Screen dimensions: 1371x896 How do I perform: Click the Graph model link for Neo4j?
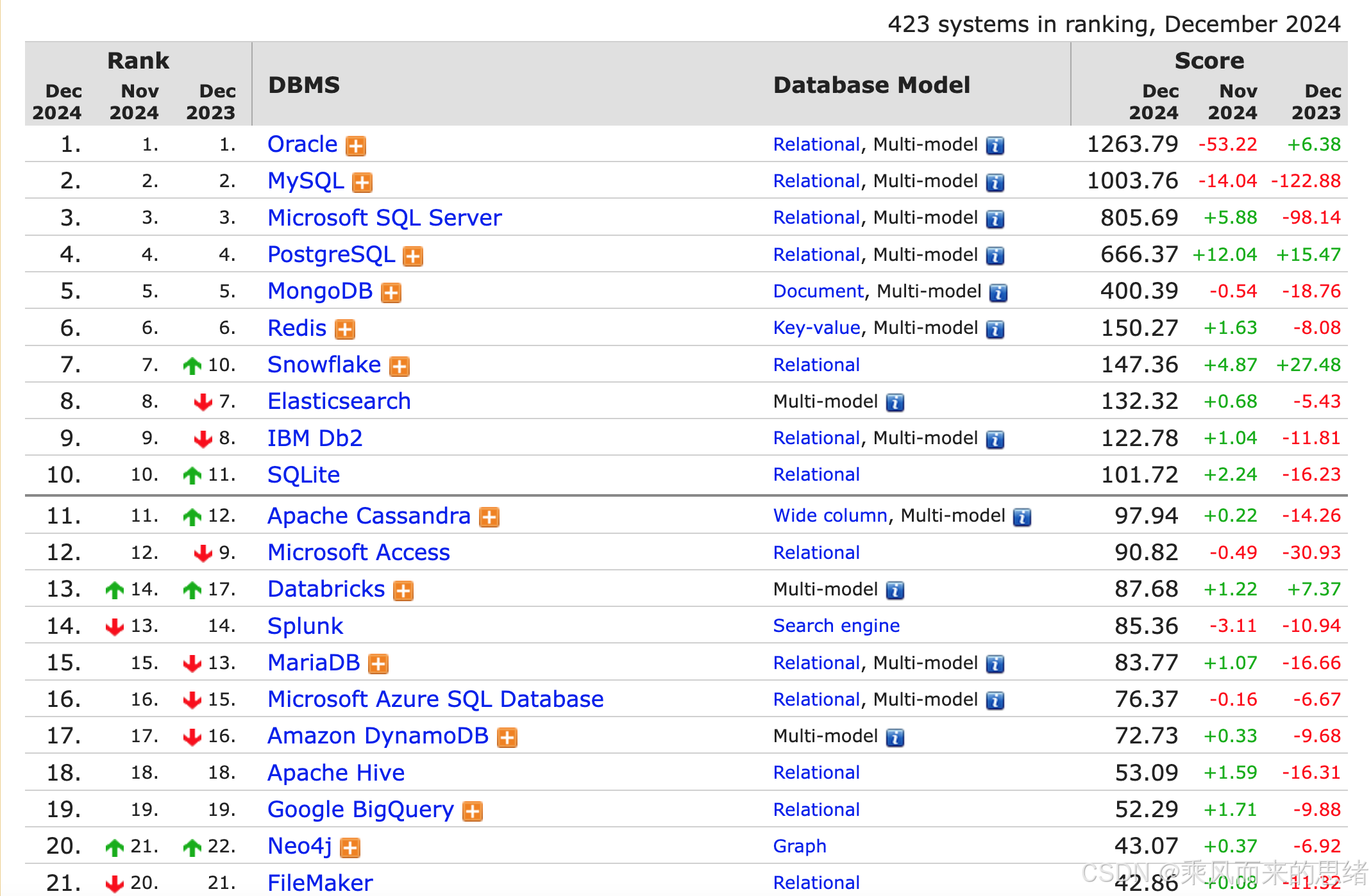click(800, 847)
